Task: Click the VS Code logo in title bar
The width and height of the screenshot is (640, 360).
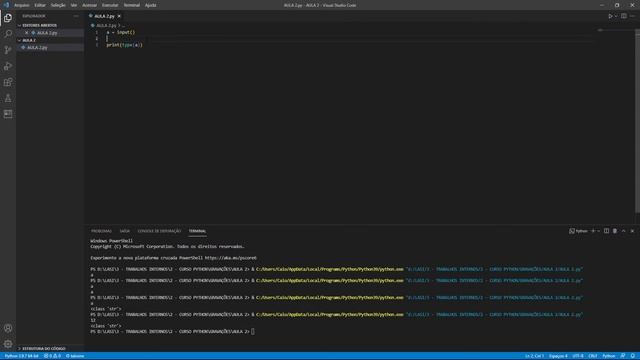Action: pos(6,5)
